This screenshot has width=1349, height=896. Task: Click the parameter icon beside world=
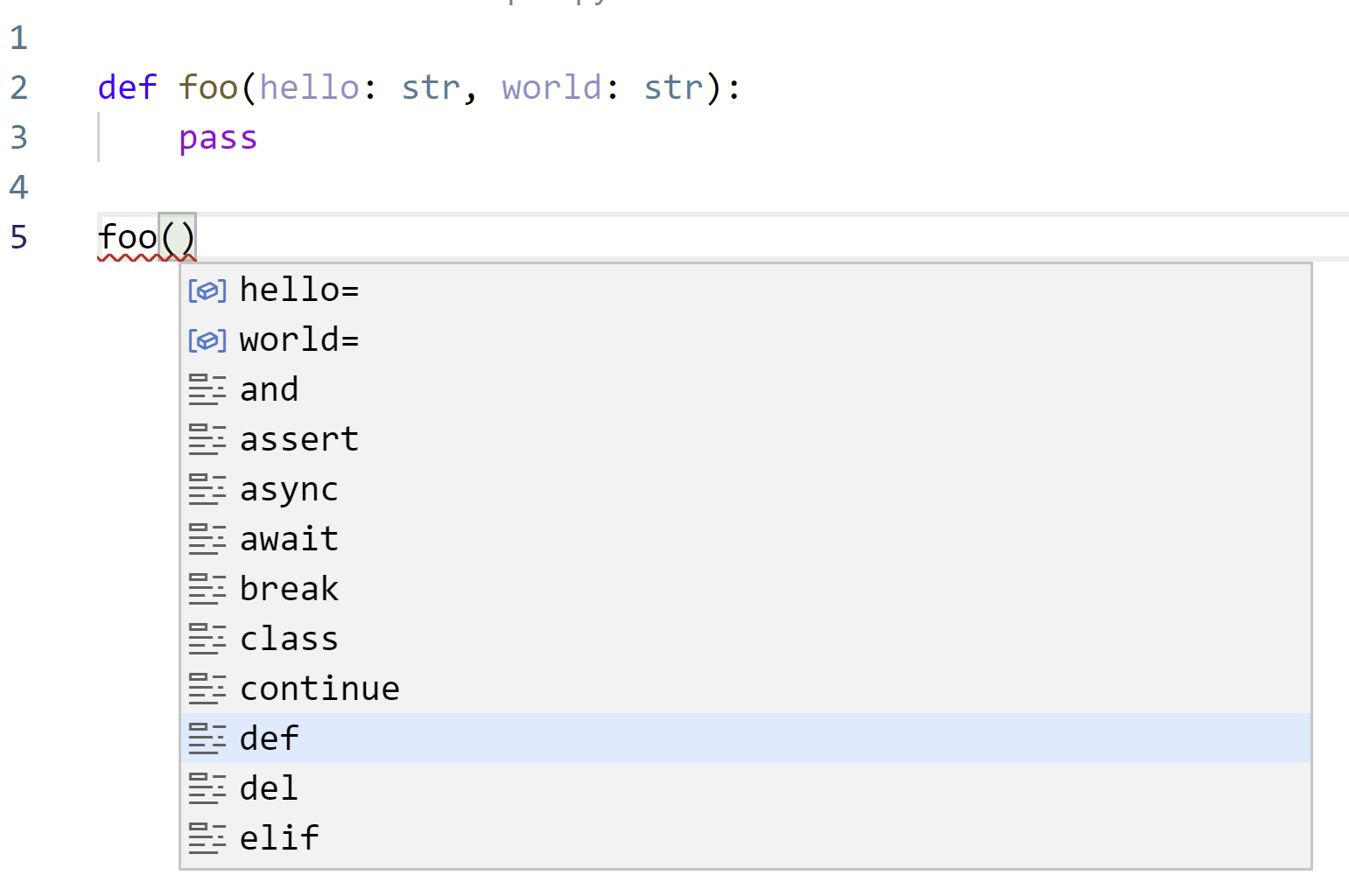click(x=207, y=339)
